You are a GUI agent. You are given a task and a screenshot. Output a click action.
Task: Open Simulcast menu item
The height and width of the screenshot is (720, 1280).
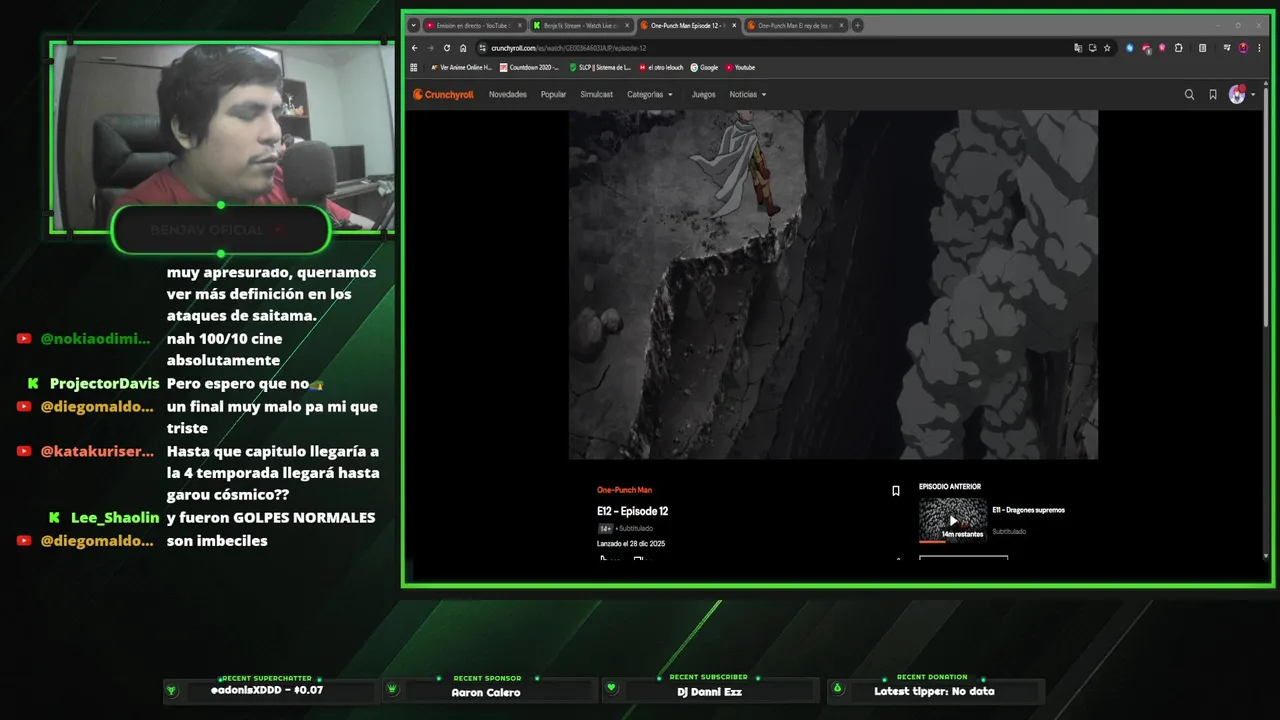point(597,95)
